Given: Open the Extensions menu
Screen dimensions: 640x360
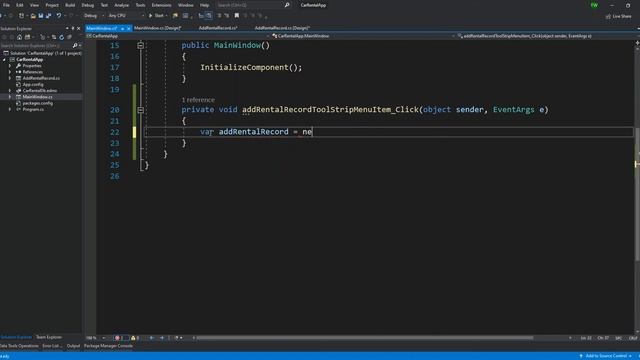Looking at the screenshot, I should point(161,5).
